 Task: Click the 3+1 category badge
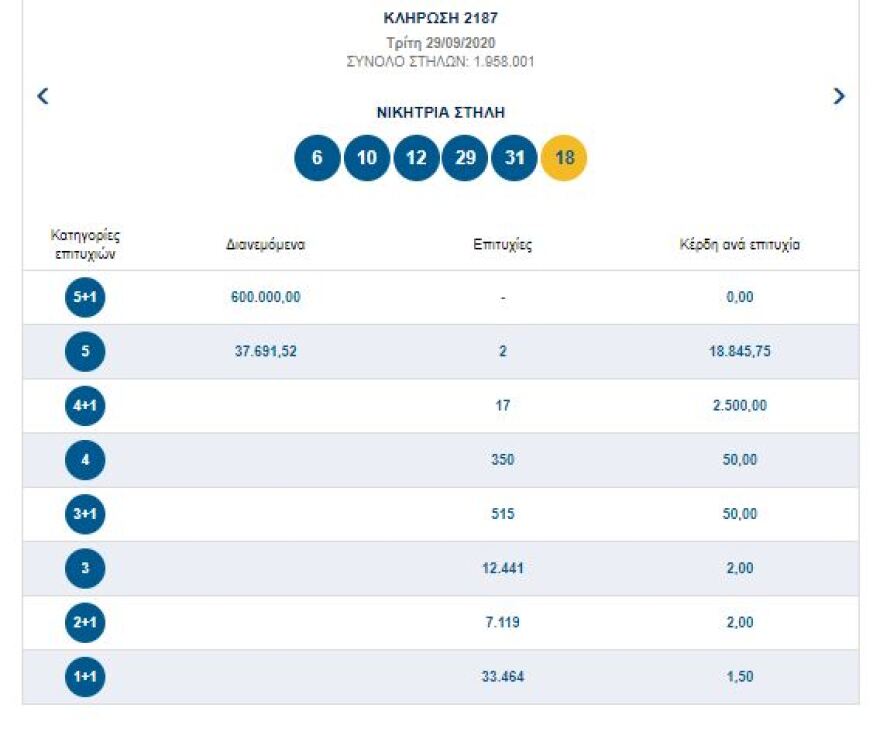(x=85, y=514)
